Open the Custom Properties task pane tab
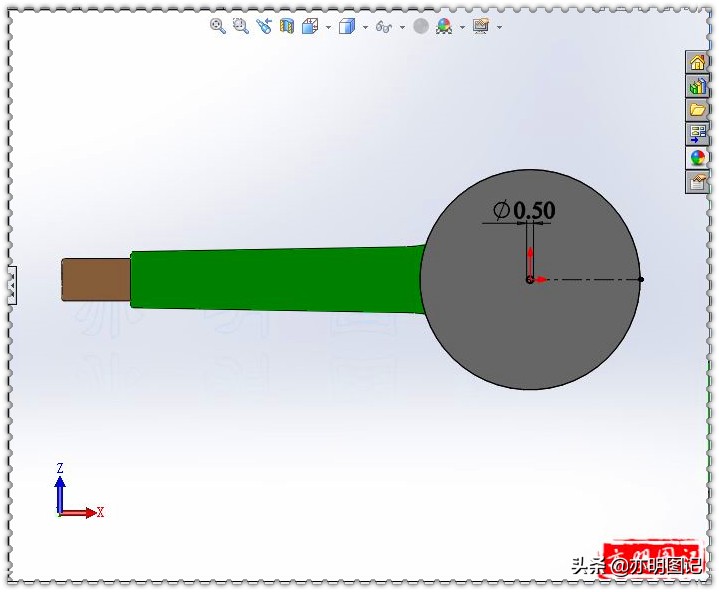Screen dimensions: 719x592 point(697,182)
